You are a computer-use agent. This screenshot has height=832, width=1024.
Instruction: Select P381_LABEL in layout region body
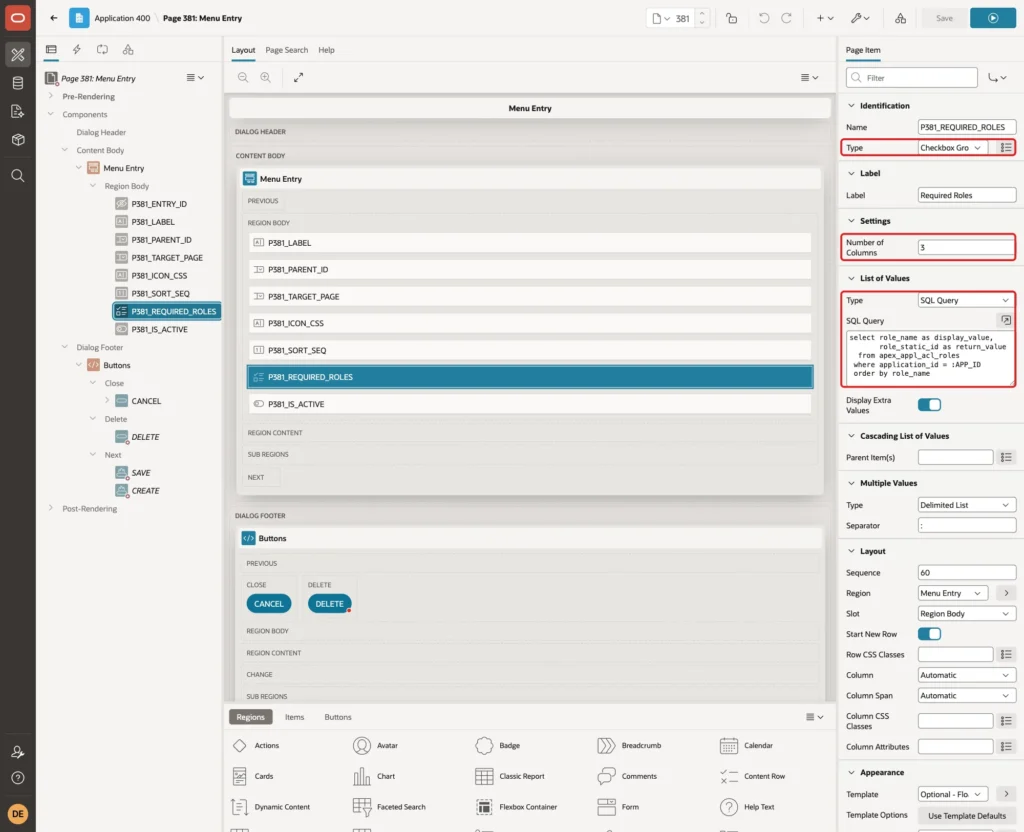pos(530,243)
